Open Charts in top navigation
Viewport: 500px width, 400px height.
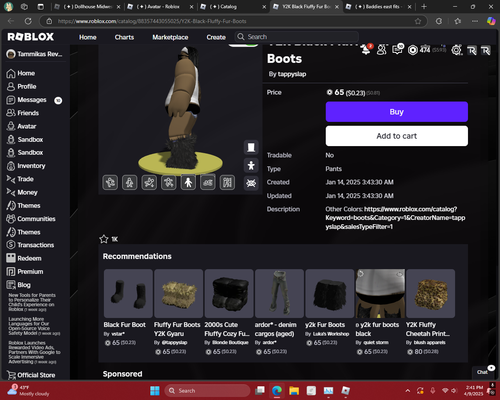[124, 37]
